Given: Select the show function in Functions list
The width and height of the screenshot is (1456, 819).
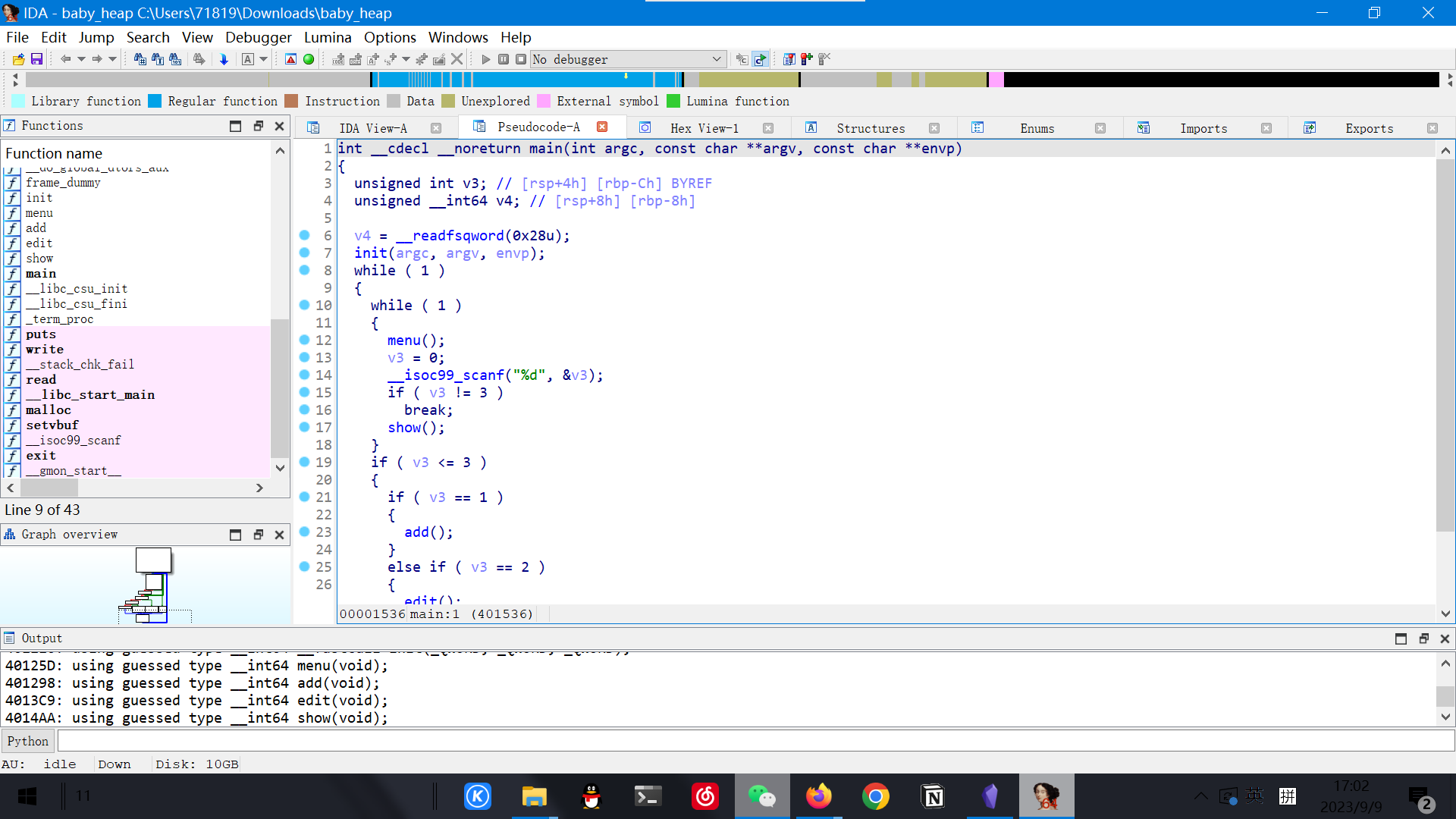Looking at the screenshot, I should click(x=39, y=258).
